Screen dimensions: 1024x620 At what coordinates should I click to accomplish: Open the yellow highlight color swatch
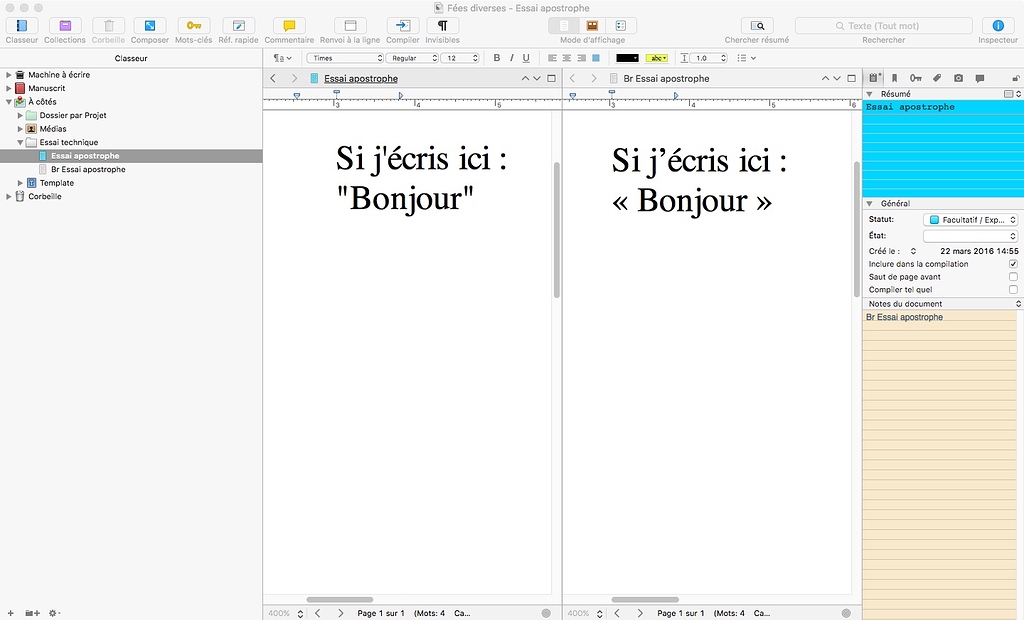pyautogui.click(x=656, y=58)
